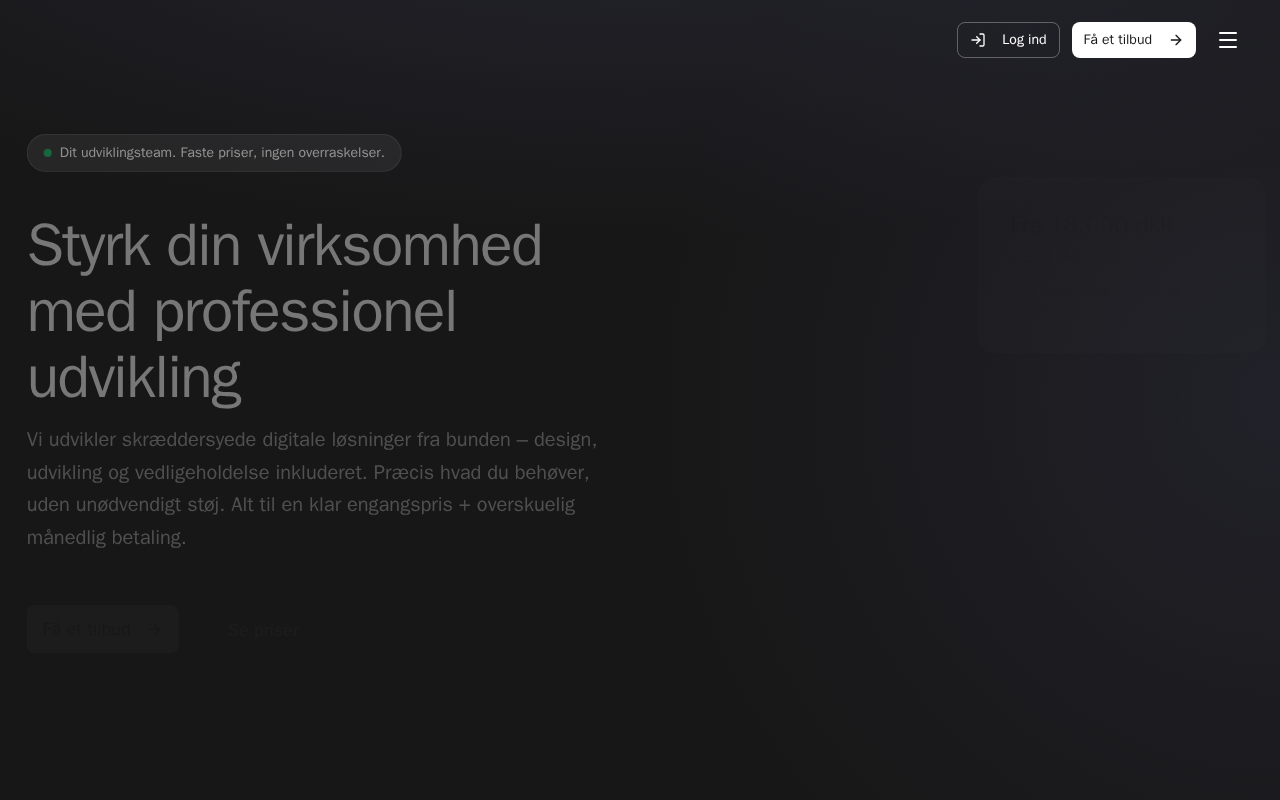Click the arrow icon in the faded hero button
Viewport: 1280px width, 800px height.
point(156,630)
